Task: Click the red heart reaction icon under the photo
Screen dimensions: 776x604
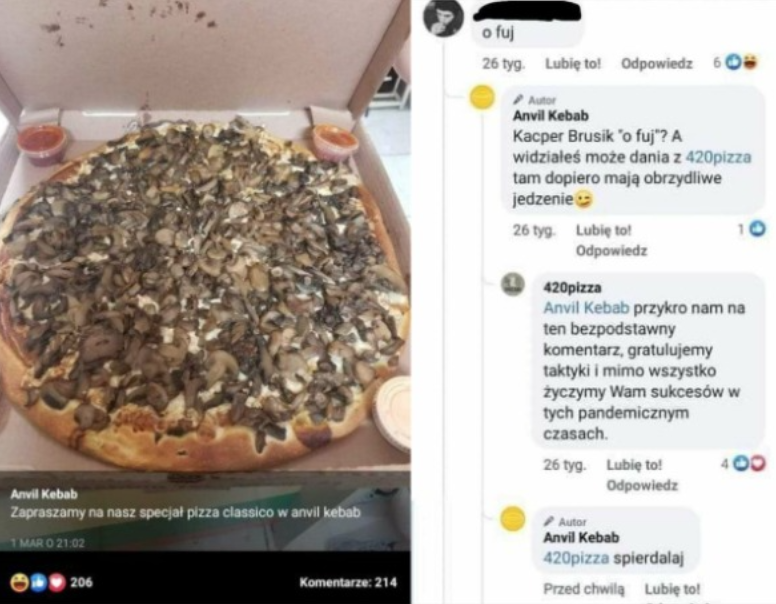Action: coord(57,583)
